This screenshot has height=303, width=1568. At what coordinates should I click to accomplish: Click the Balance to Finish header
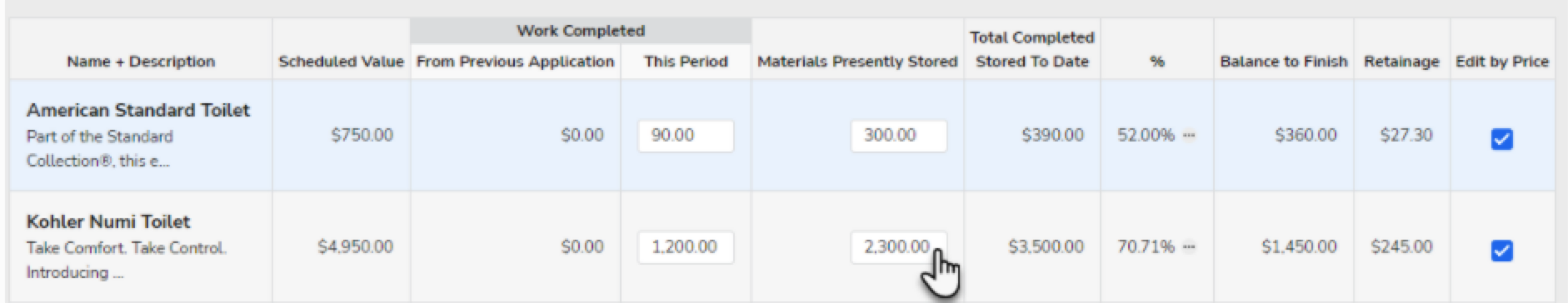coord(1283,62)
